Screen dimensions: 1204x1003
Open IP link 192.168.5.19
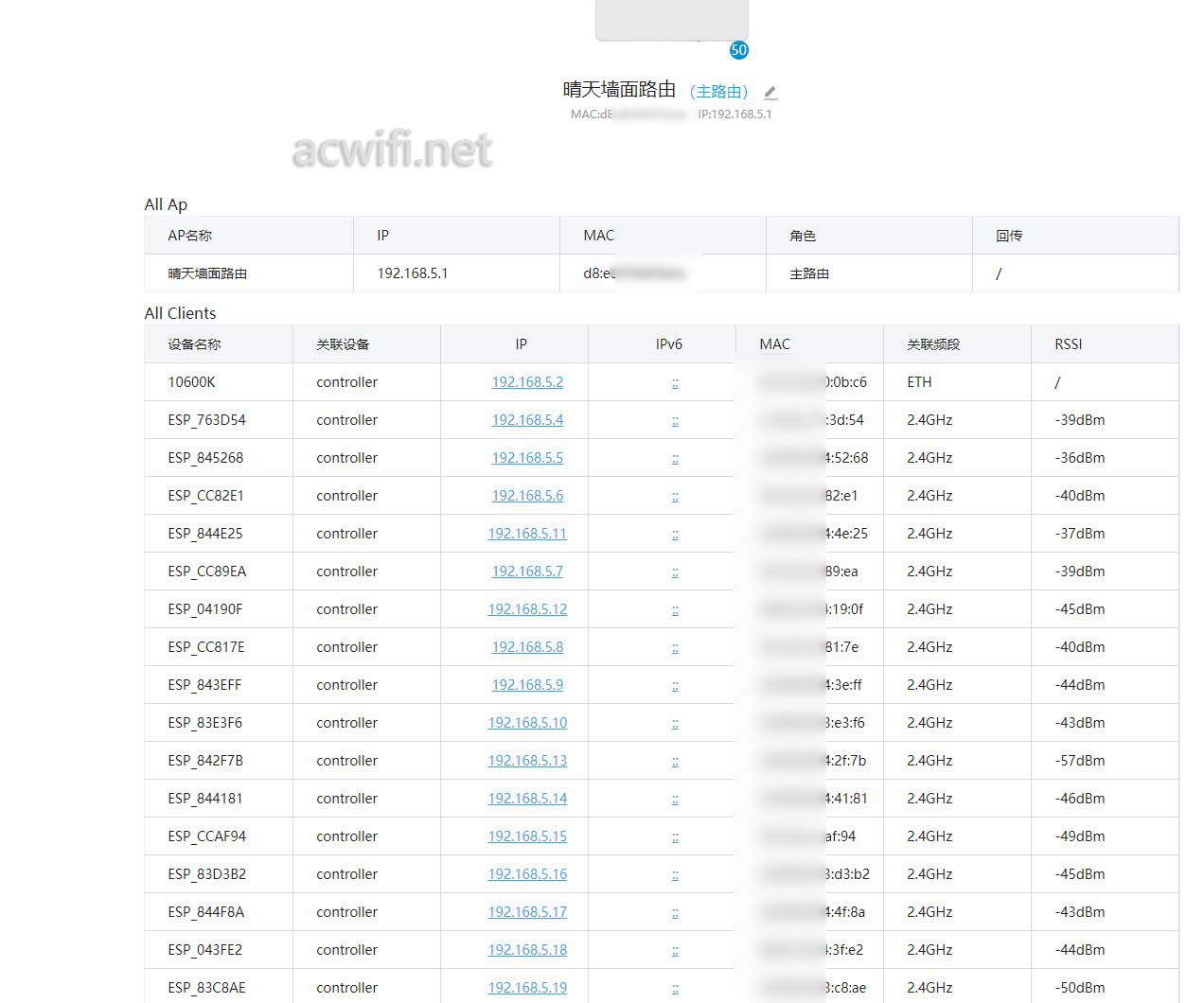(x=527, y=988)
